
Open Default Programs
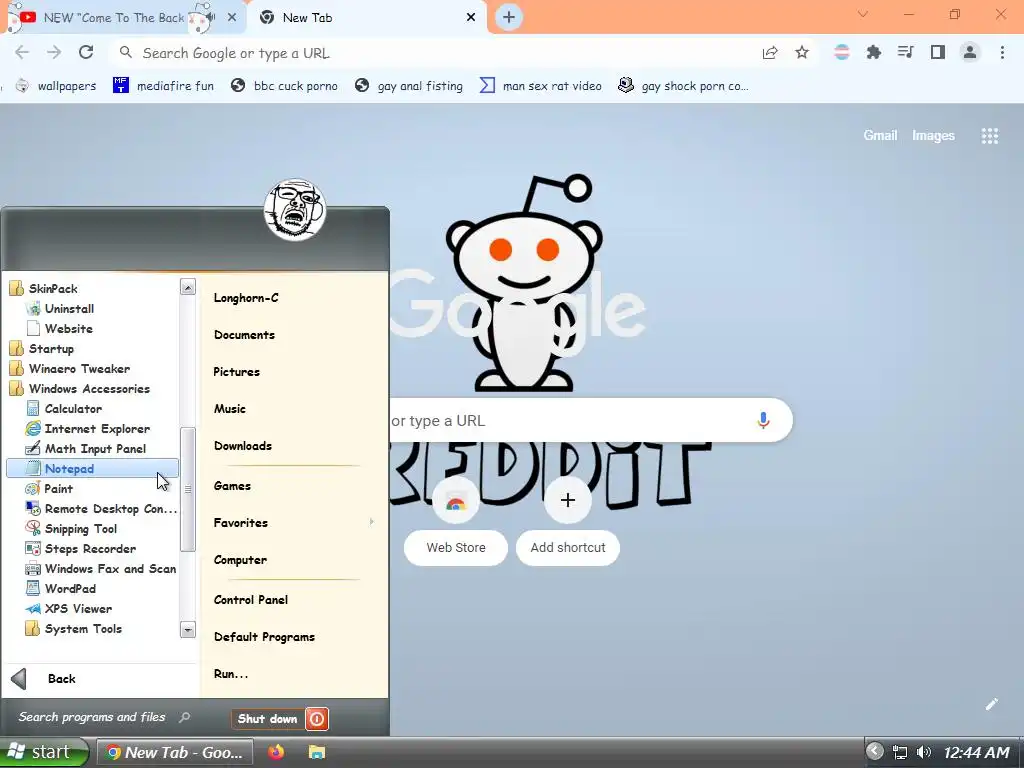(264, 637)
